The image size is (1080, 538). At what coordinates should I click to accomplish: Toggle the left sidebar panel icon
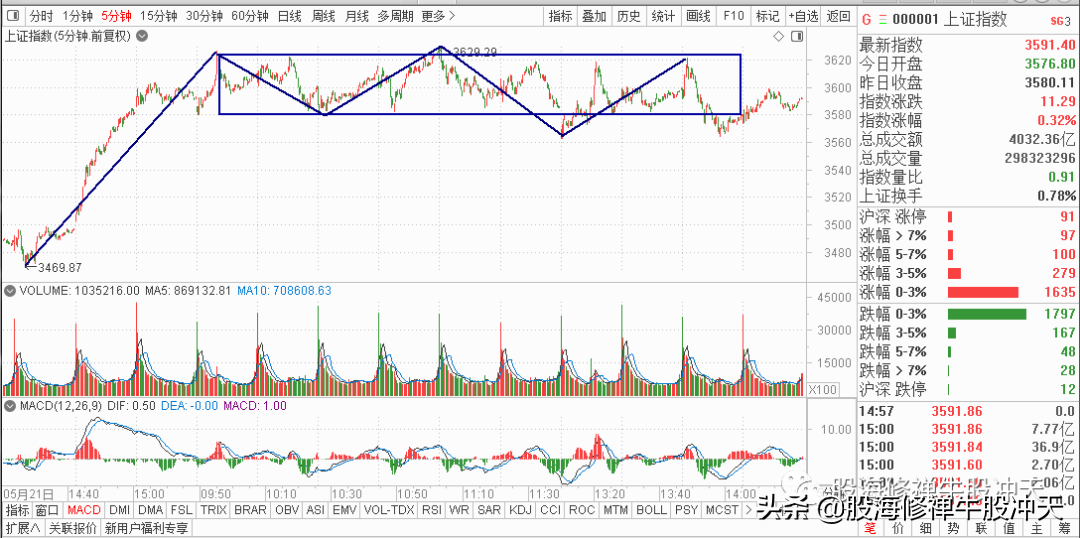click(12, 16)
